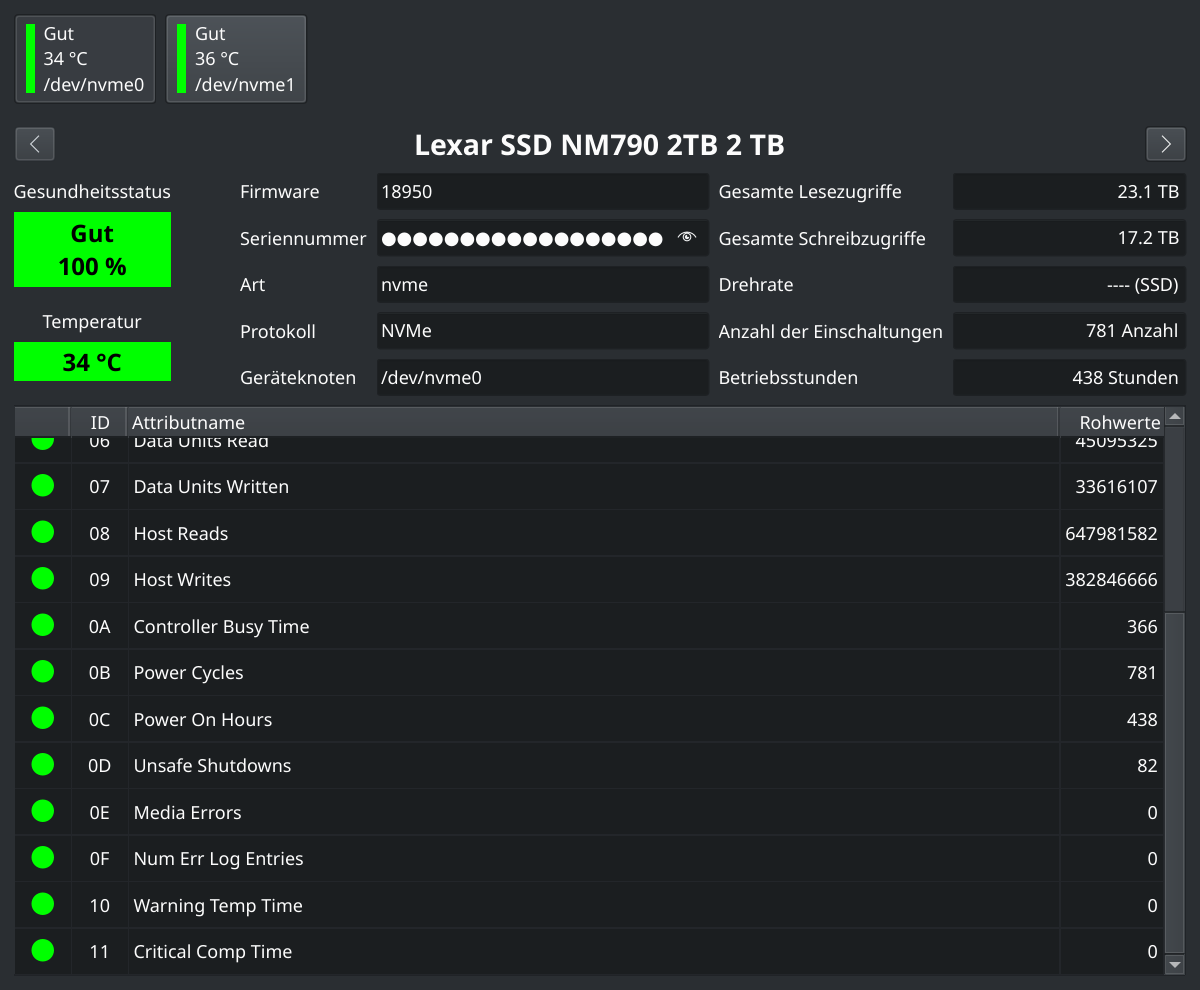Click raw value 382846666
Screen dimensions: 1200x990
coord(1111,580)
